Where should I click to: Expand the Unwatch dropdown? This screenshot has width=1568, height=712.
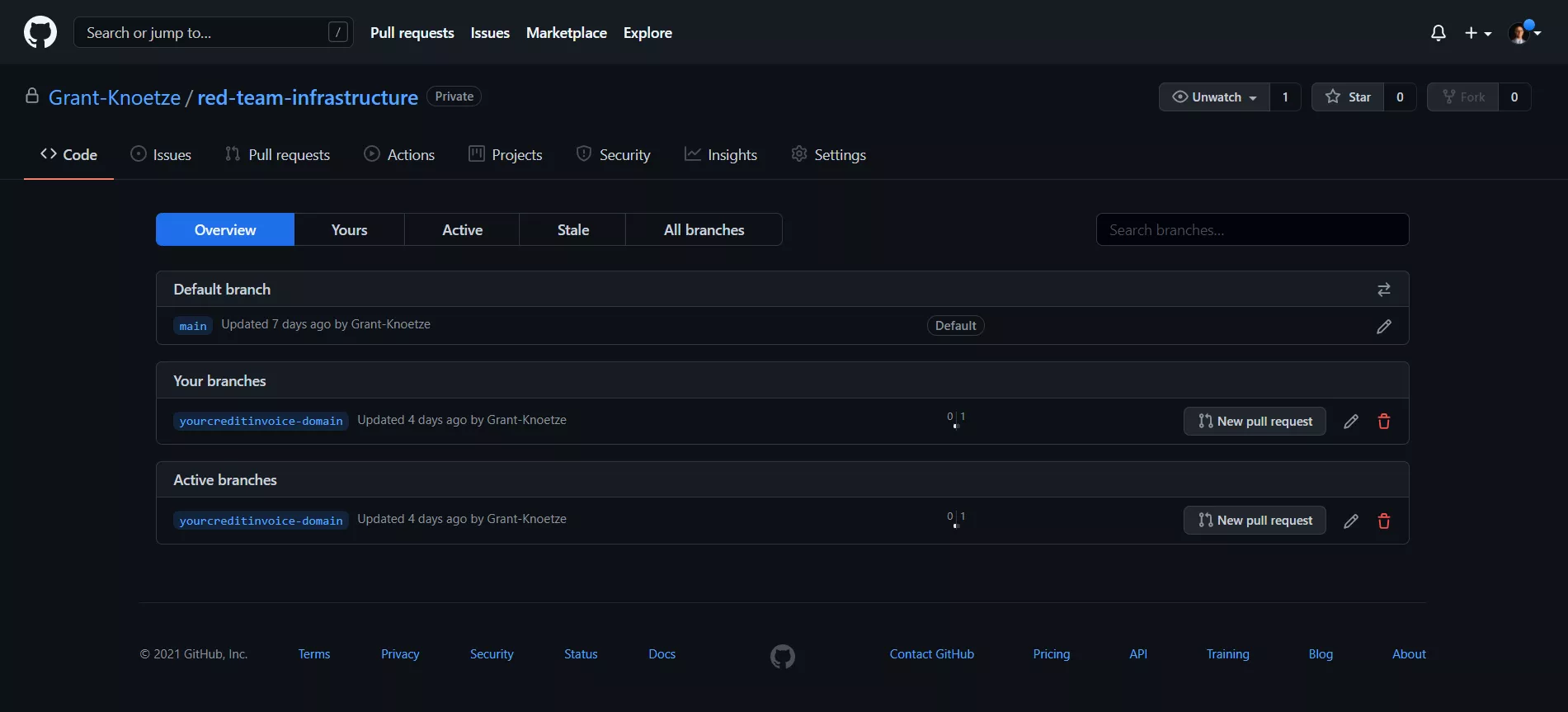click(1214, 97)
